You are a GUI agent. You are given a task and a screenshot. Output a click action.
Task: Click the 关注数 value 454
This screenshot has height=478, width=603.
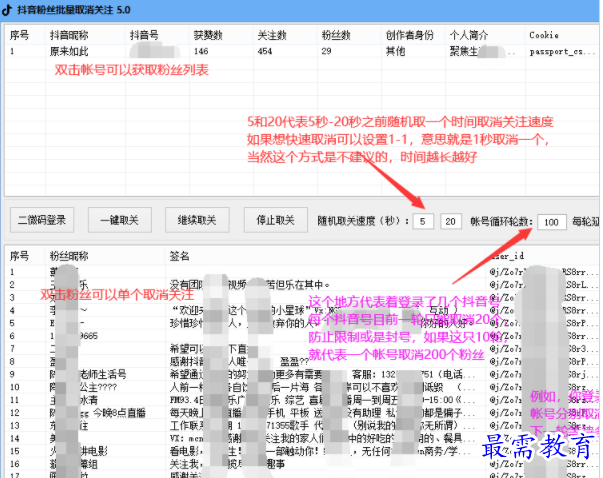coord(265,51)
